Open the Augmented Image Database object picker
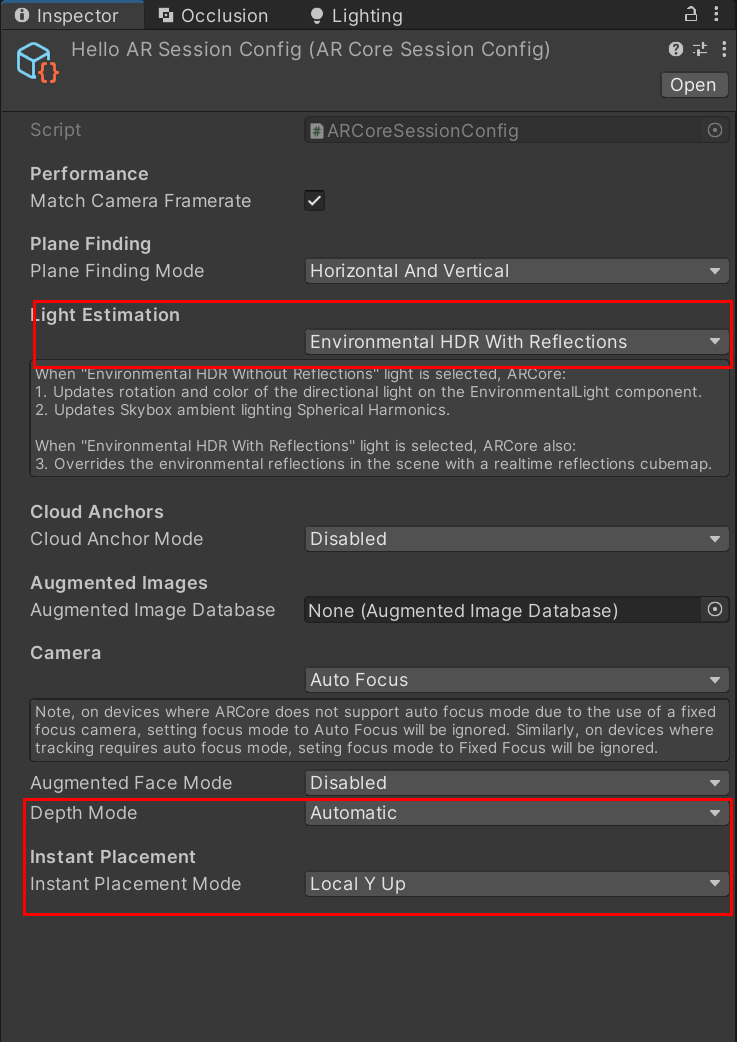Image resolution: width=737 pixels, height=1042 pixels. (x=715, y=609)
